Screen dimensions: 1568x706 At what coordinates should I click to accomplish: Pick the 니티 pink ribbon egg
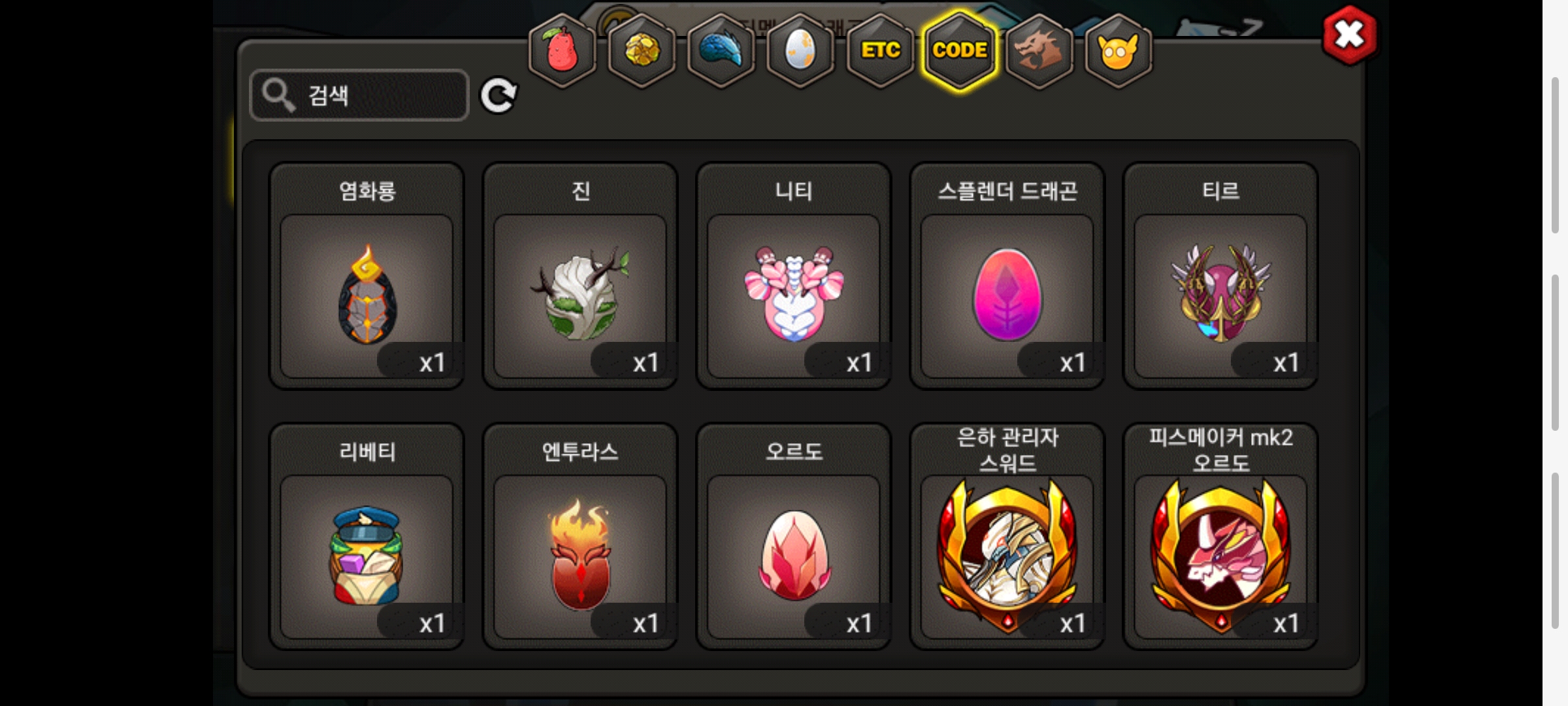pyautogui.click(x=794, y=276)
